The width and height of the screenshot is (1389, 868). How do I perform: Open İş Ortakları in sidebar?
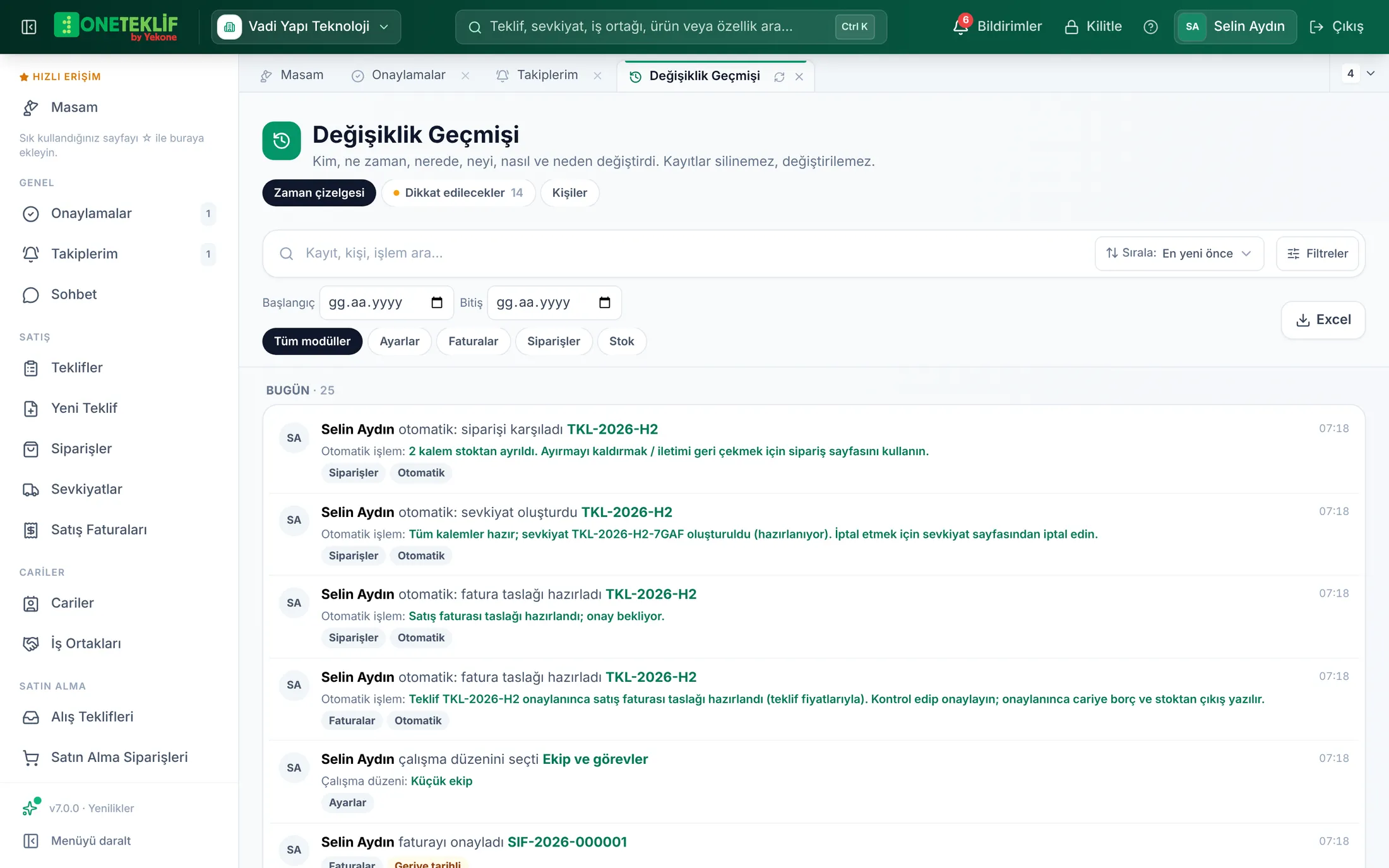[119, 643]
